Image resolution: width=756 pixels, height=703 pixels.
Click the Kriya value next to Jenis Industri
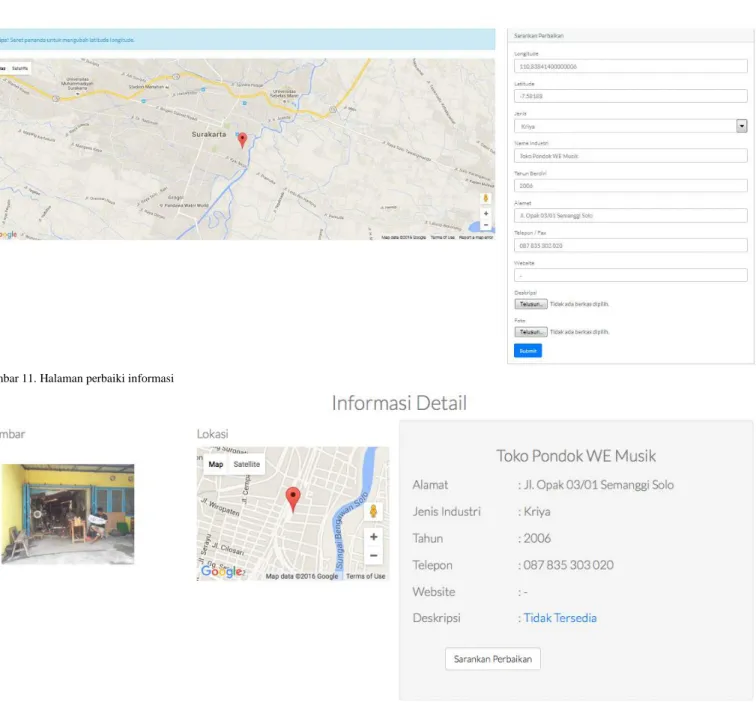coord(537,512)
